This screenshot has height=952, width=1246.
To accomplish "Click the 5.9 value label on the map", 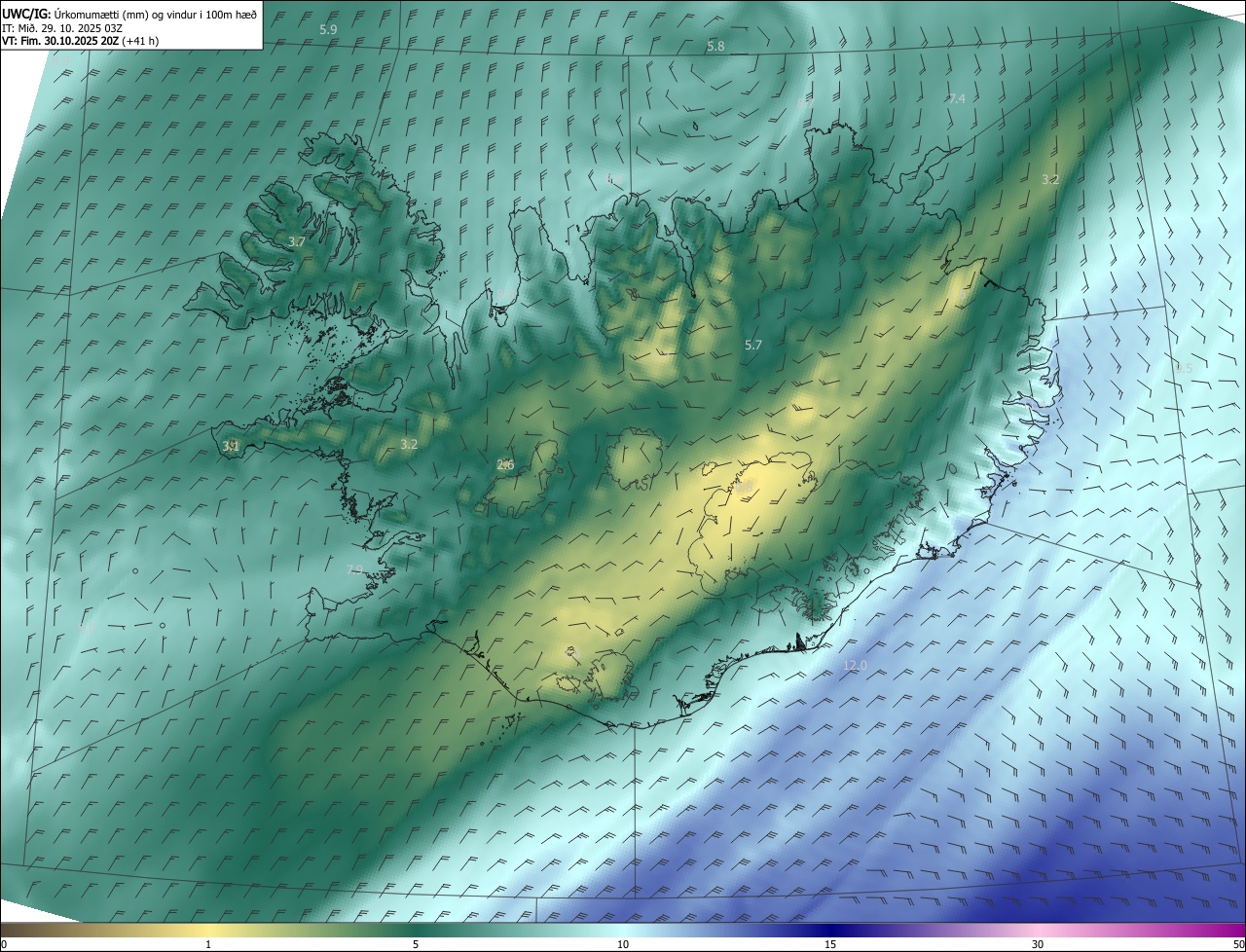I will [328, 30].
